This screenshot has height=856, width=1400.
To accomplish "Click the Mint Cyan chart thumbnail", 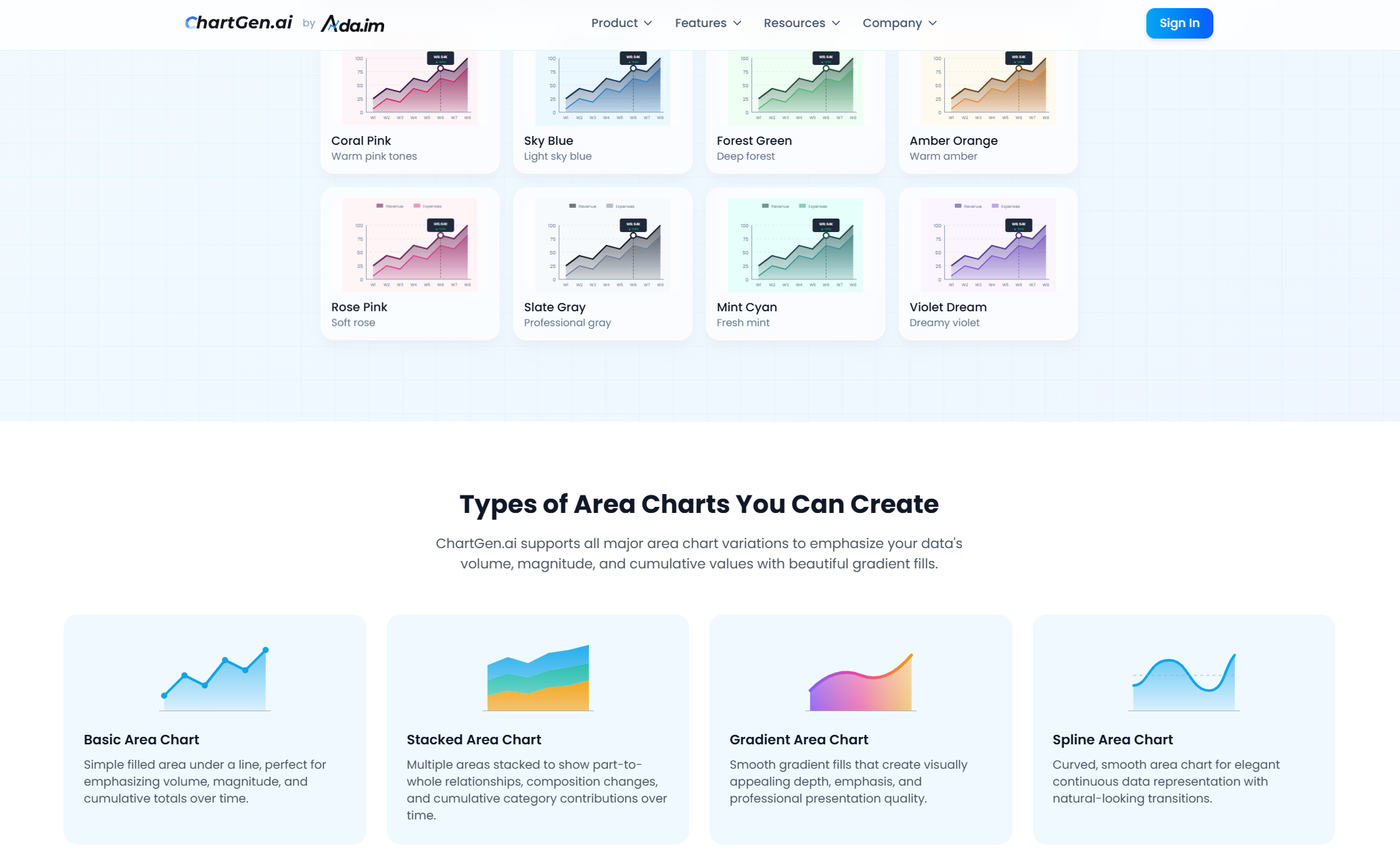I will pyautogui.click(x=795, y=246).
